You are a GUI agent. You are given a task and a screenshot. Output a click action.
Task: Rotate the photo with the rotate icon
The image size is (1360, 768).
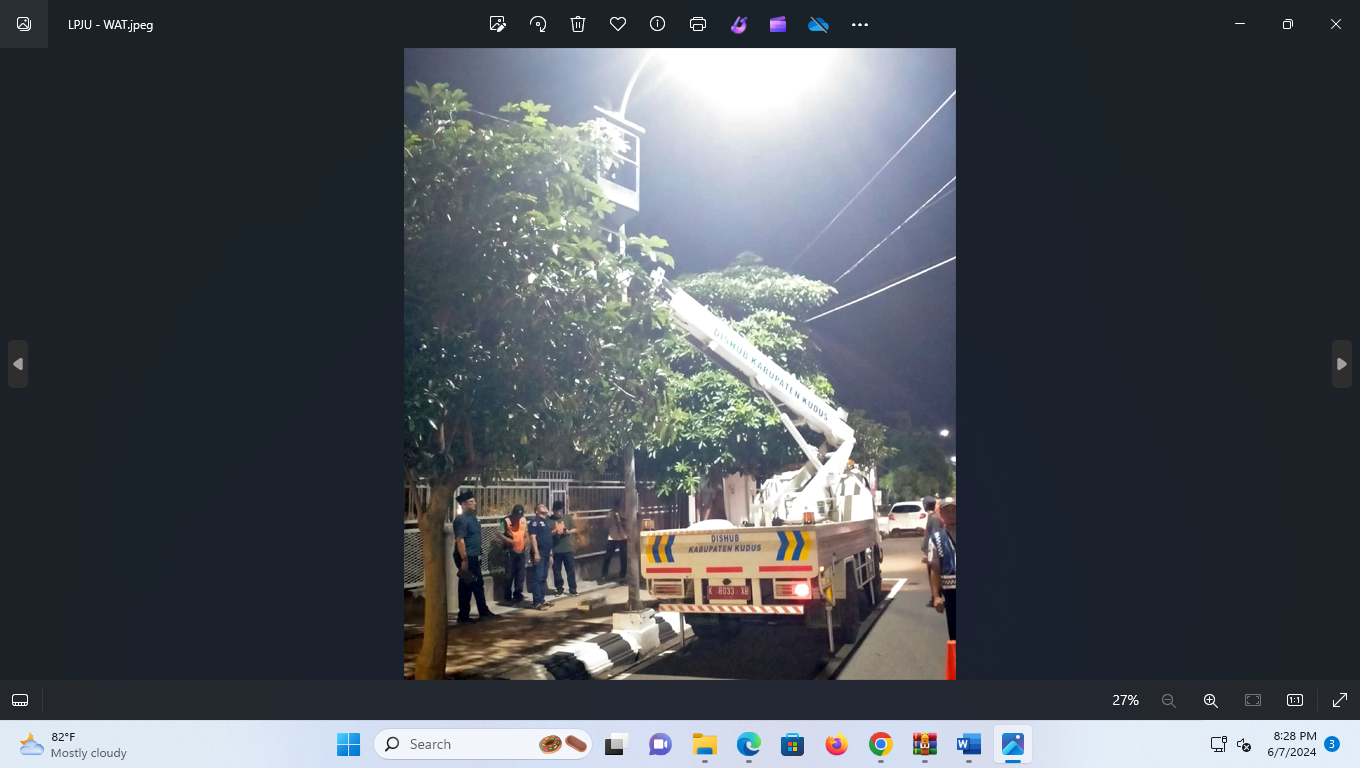(x=538, y=24)
